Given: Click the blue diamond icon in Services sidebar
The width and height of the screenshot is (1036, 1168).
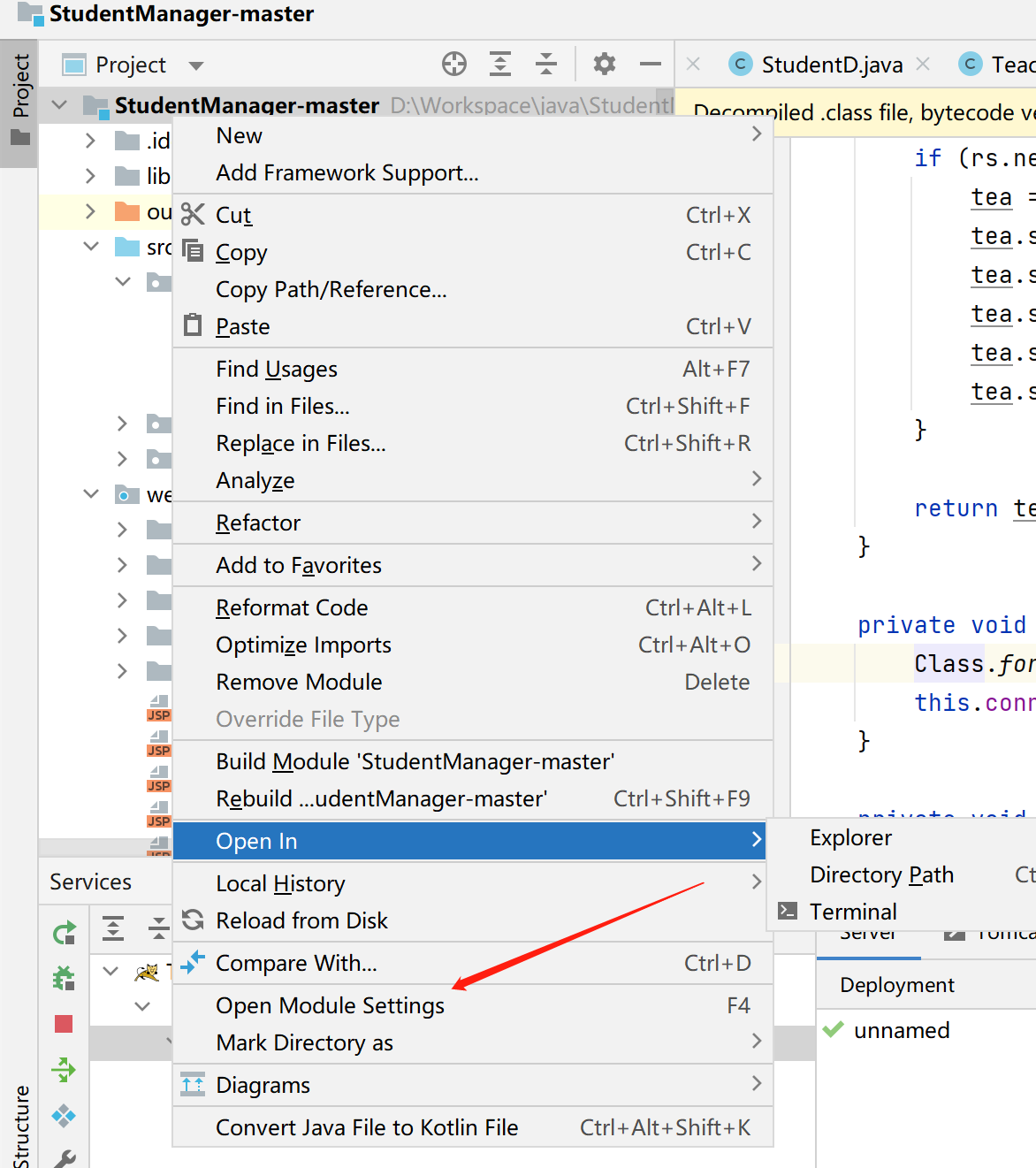Looking at the screenshot, I should point(64,1116).
